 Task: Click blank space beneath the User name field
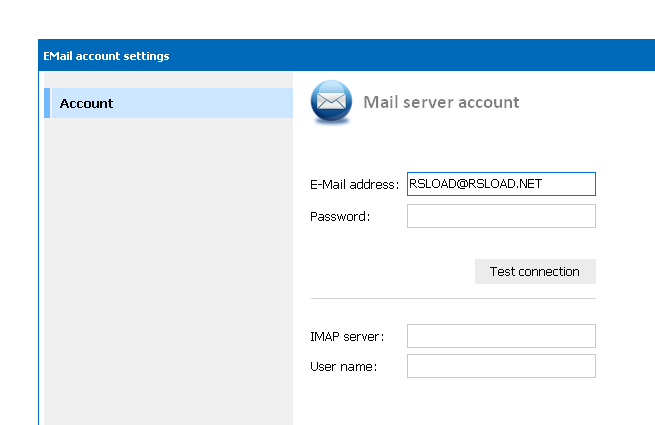click(470, 402)
